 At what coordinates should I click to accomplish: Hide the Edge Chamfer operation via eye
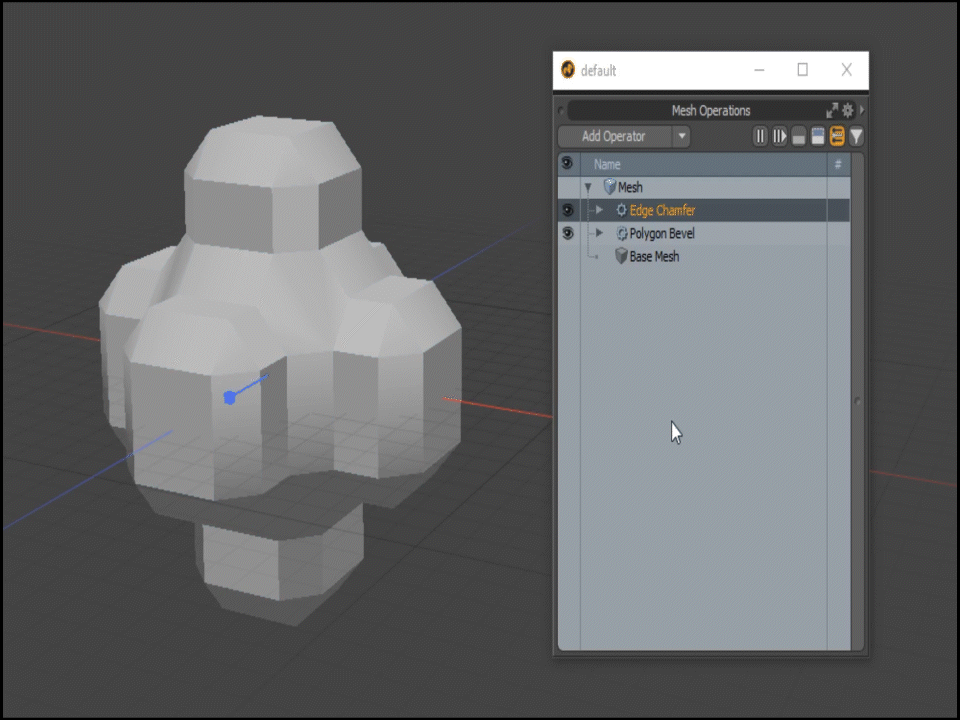567,210
